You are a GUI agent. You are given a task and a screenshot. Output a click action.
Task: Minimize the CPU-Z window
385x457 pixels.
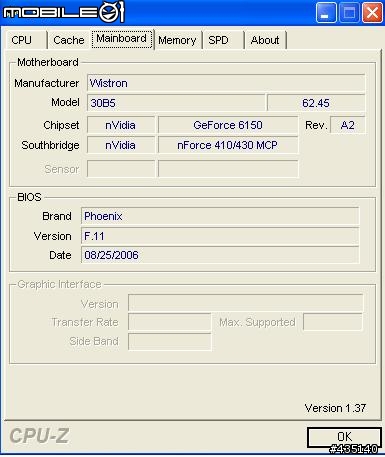pyautogui.click(x=326, y=13)
